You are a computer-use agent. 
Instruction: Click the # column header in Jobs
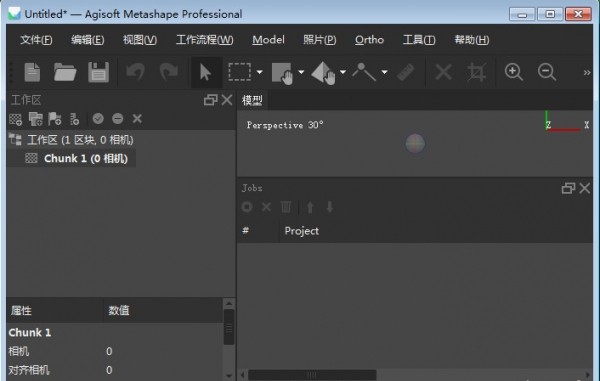(259, 231)
